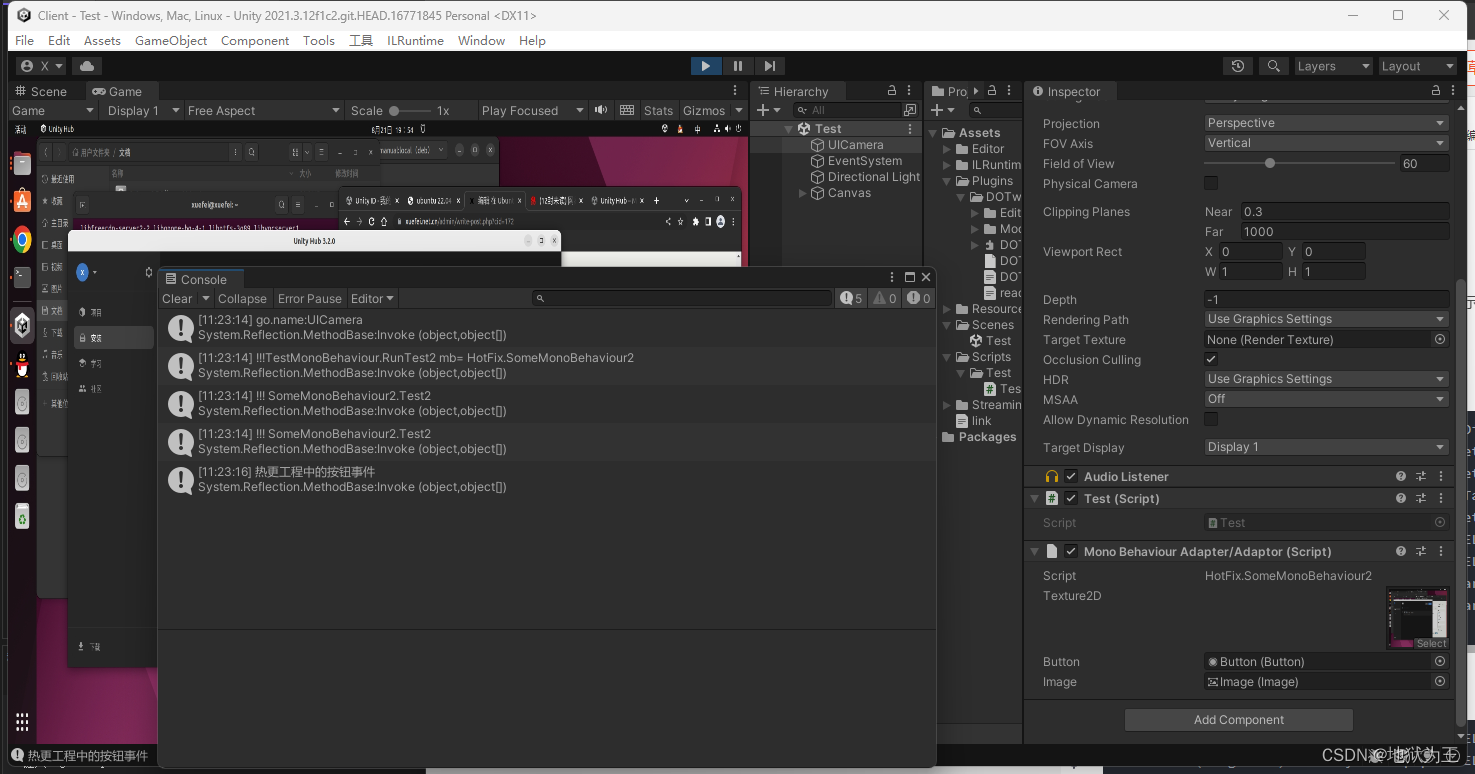Click the Add Component button

[x=1238, y=720]
